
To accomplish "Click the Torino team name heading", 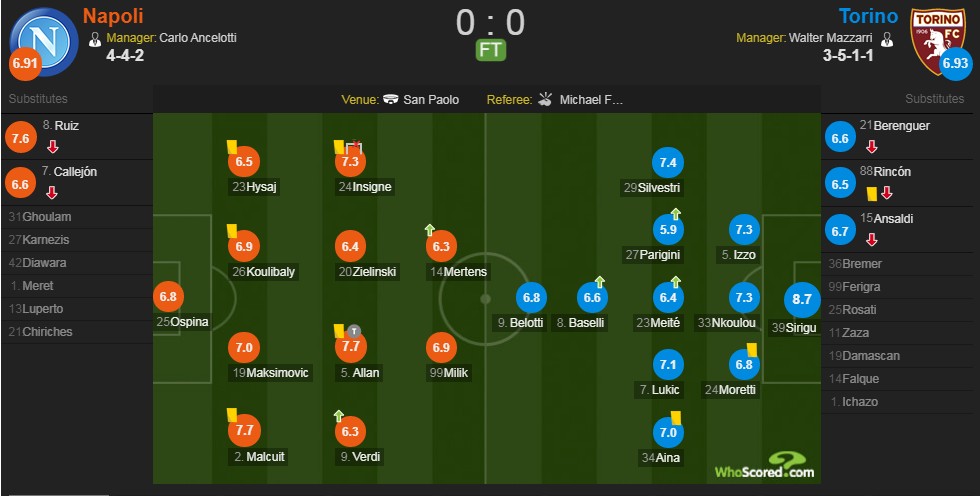I will [868, 16].
